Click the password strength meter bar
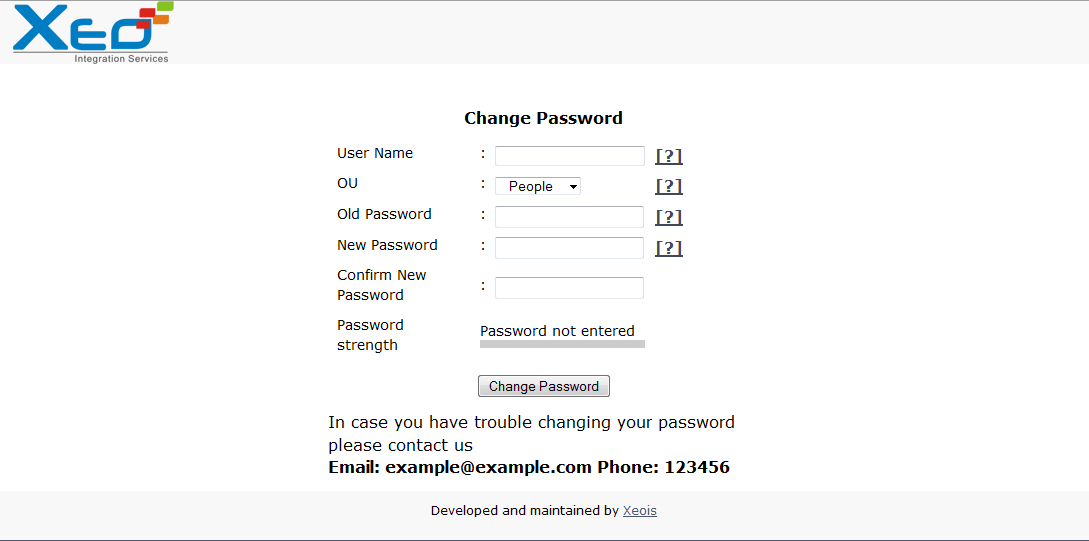The width and height of the screenshot is (1089, 541). pyautogui.click(x=562, y=344)
